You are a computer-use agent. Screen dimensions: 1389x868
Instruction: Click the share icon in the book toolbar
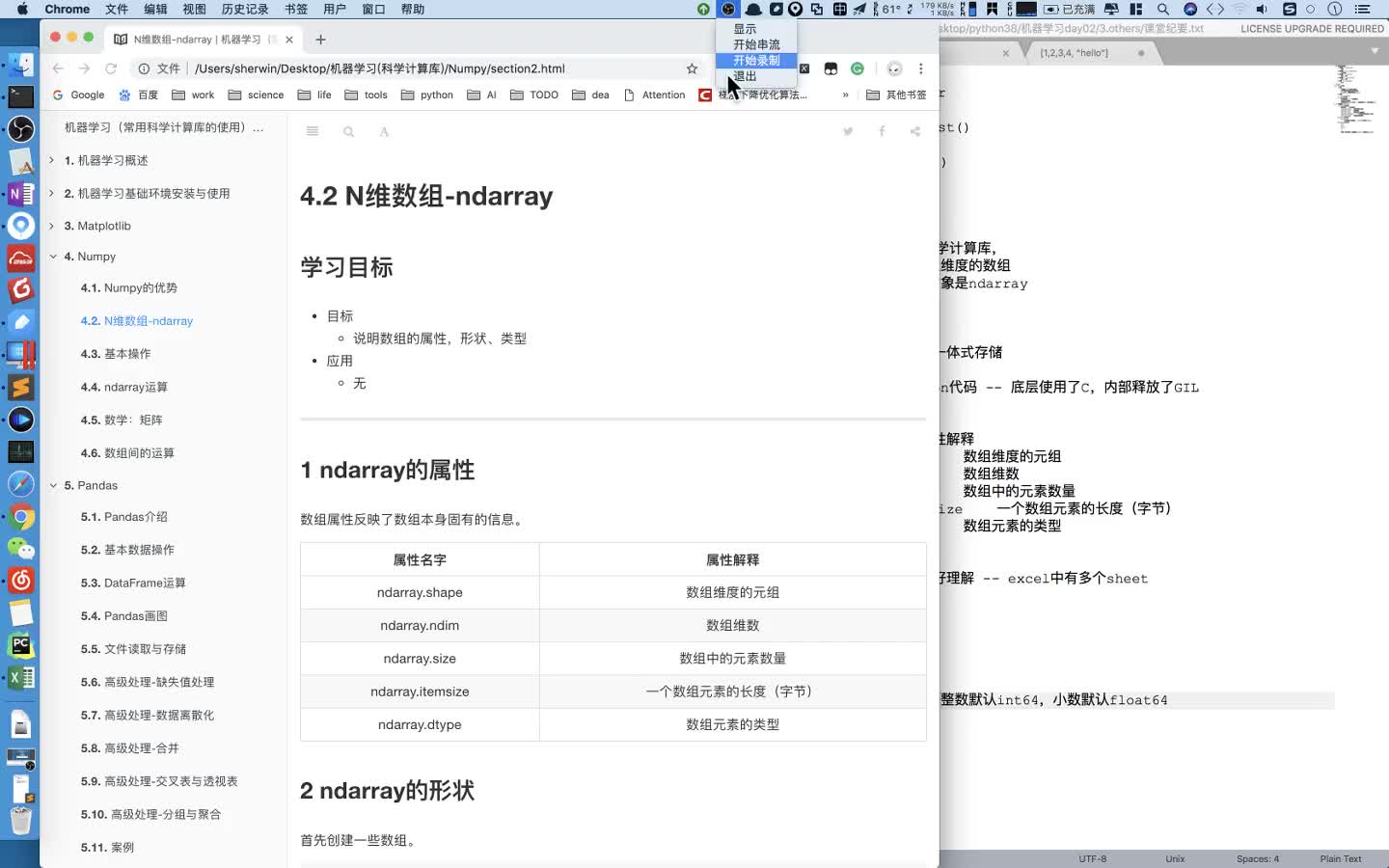(914, 131)
